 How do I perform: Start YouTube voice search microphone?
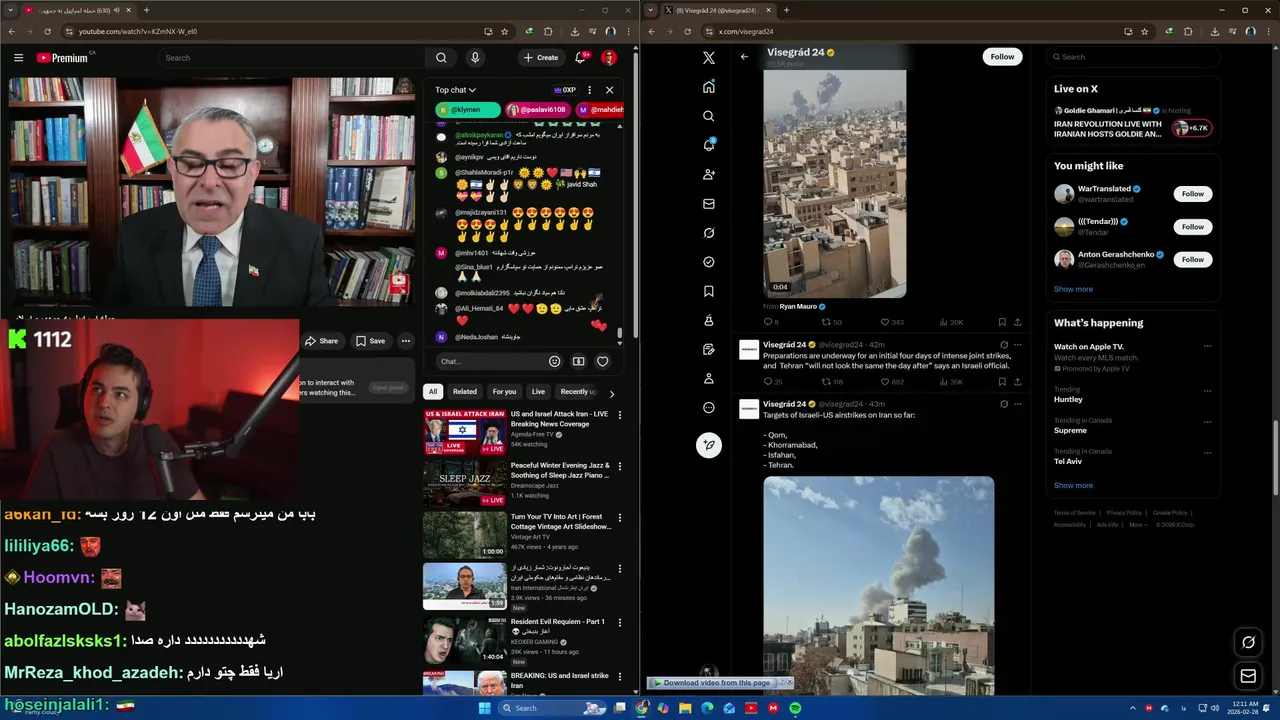(475, 58)
